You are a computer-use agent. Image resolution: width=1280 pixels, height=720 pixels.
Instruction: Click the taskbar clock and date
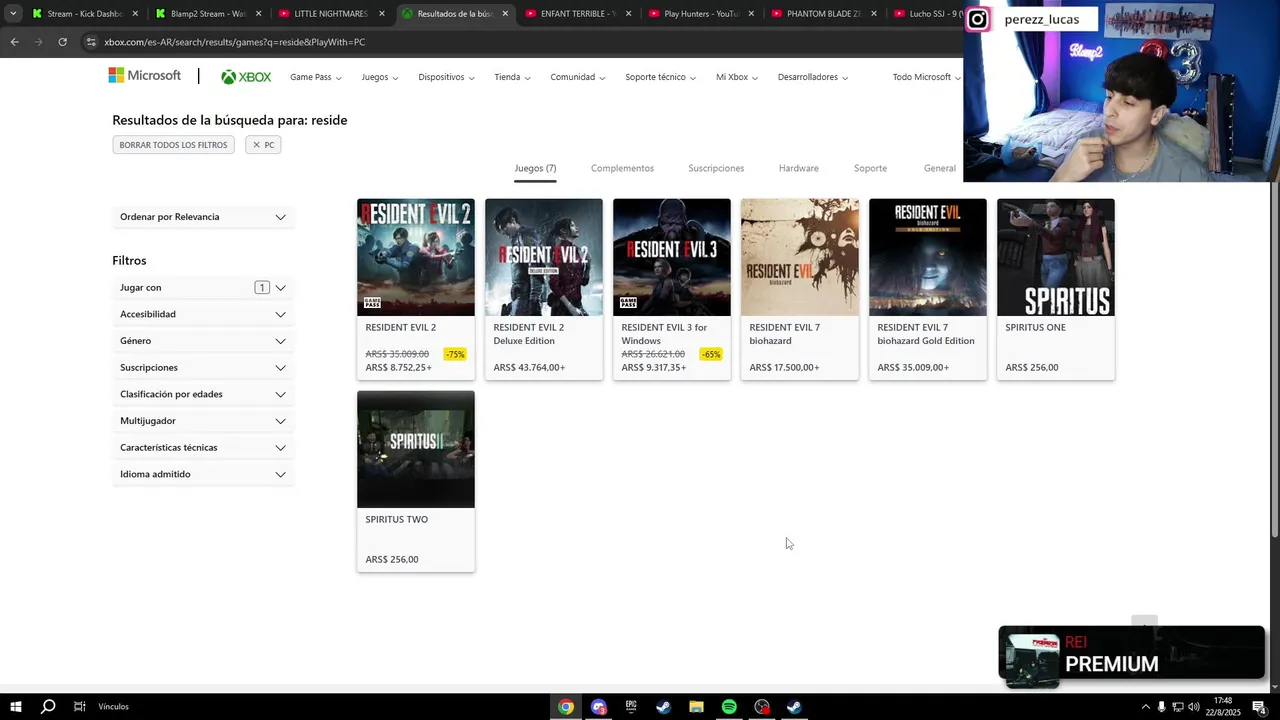[1223, 707]
